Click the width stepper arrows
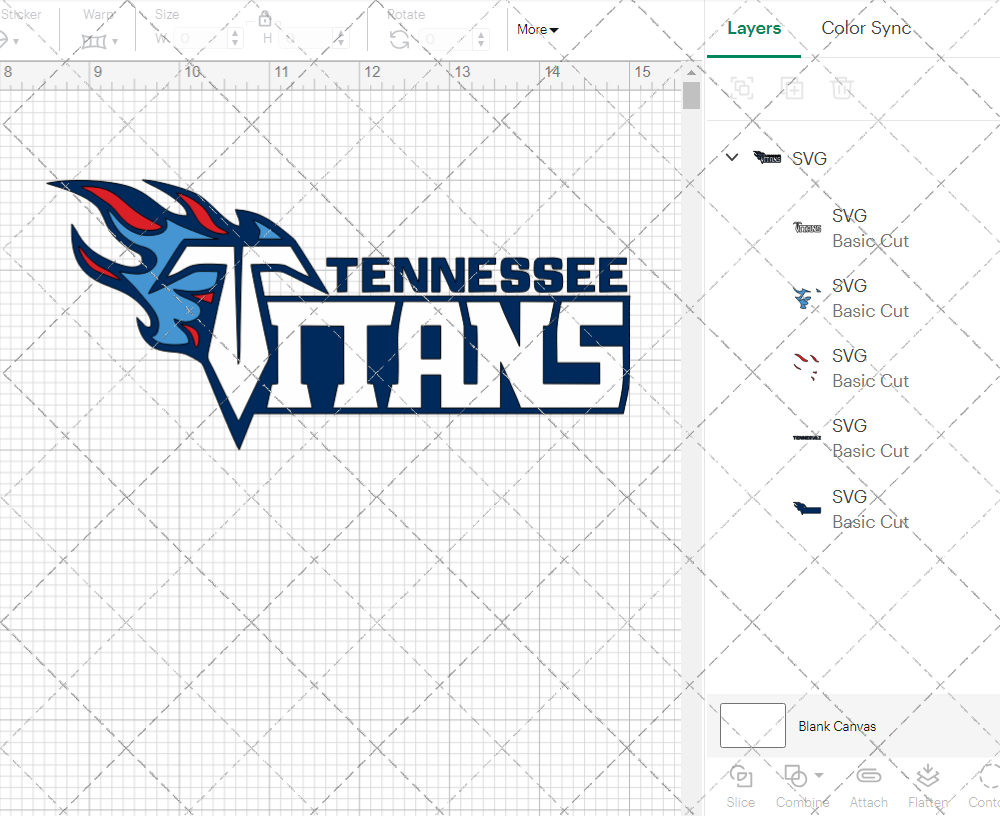Viewport: 1000px width, 816px height. pos(235,38)
